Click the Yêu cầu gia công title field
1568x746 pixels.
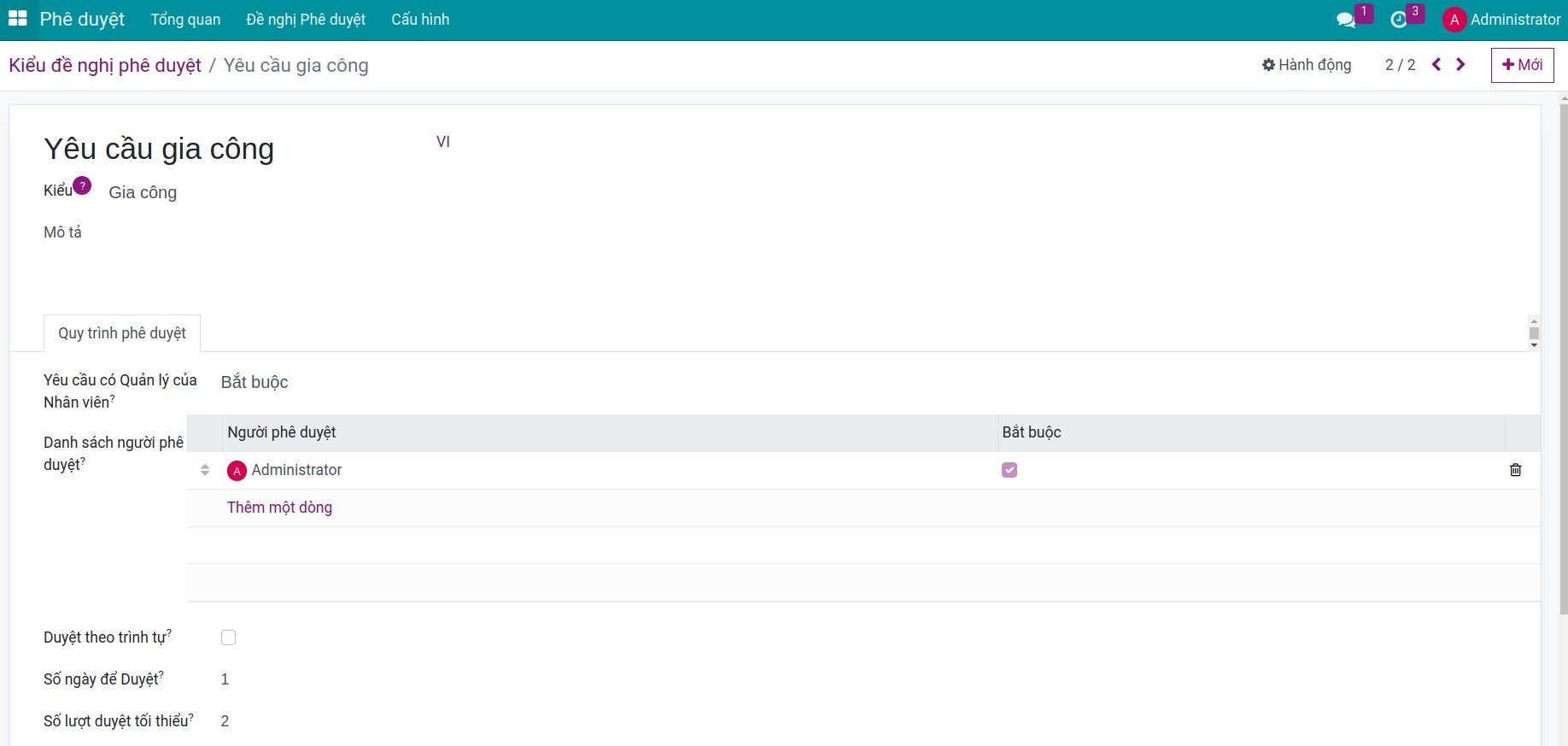(x=159, y=149)
